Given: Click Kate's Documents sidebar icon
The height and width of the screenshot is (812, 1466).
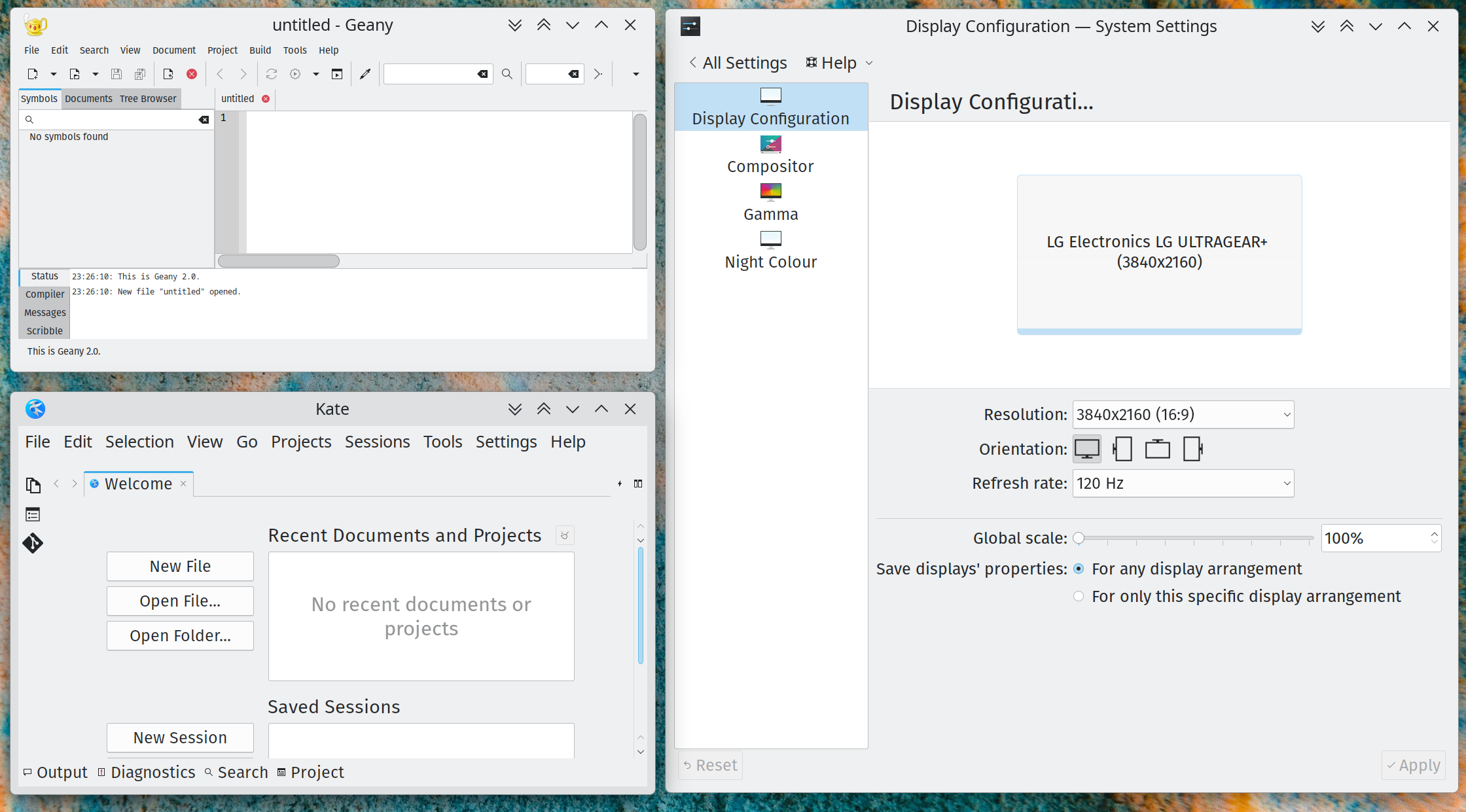Looking at the screenshot, I should point(33,485).
